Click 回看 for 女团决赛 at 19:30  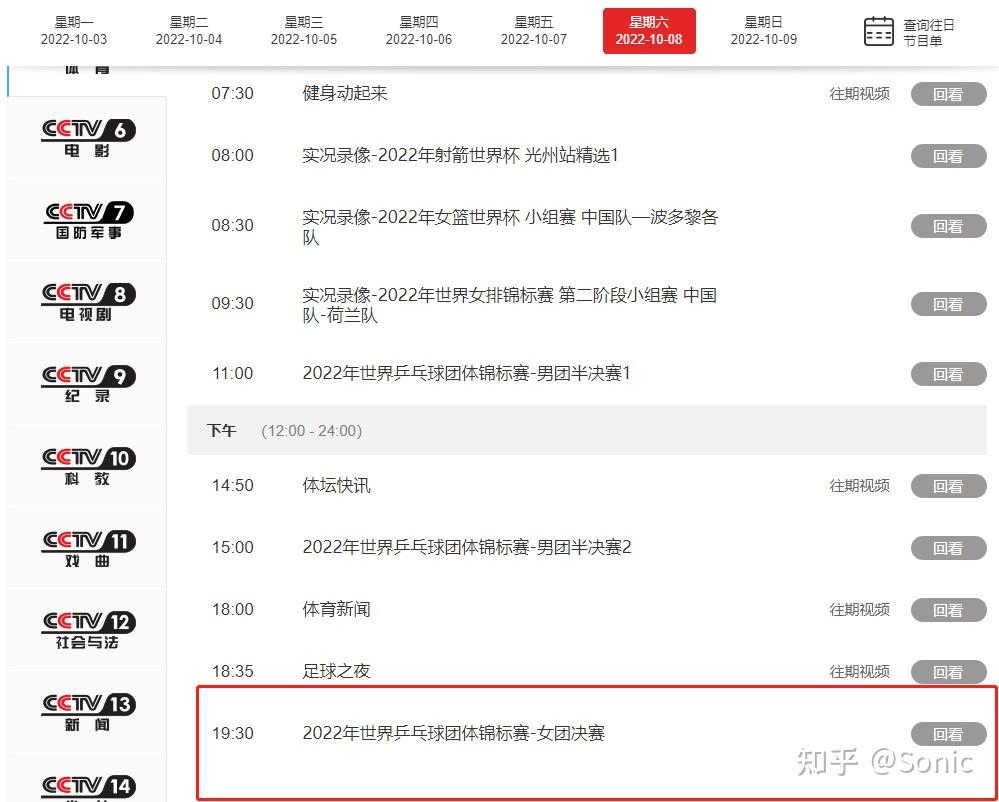pos(948,734)
